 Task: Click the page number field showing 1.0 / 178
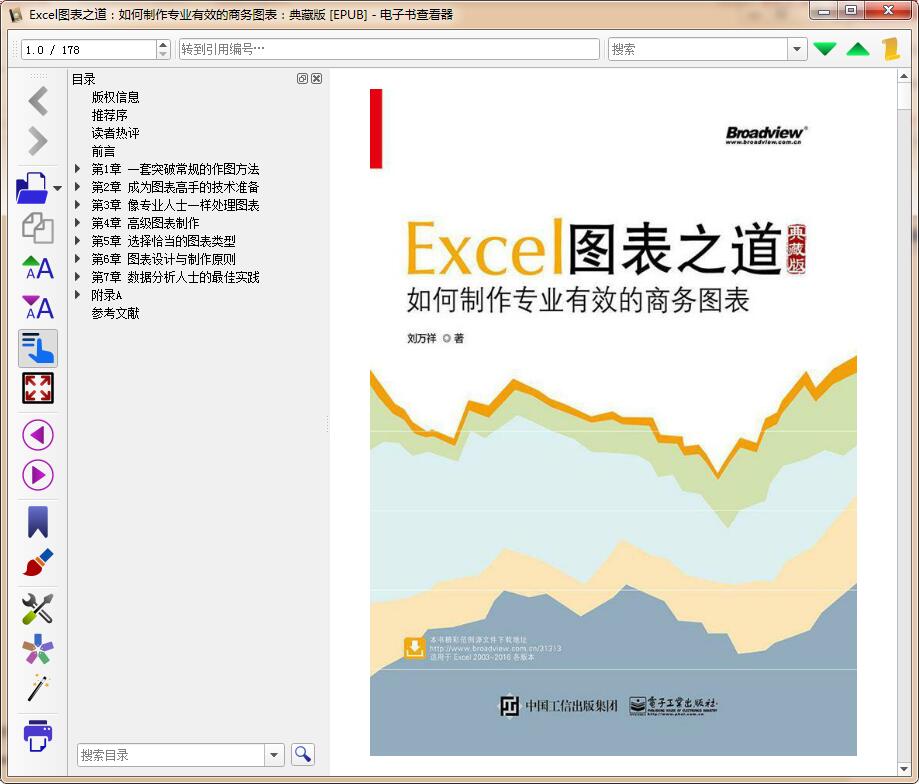pos(89,49)
